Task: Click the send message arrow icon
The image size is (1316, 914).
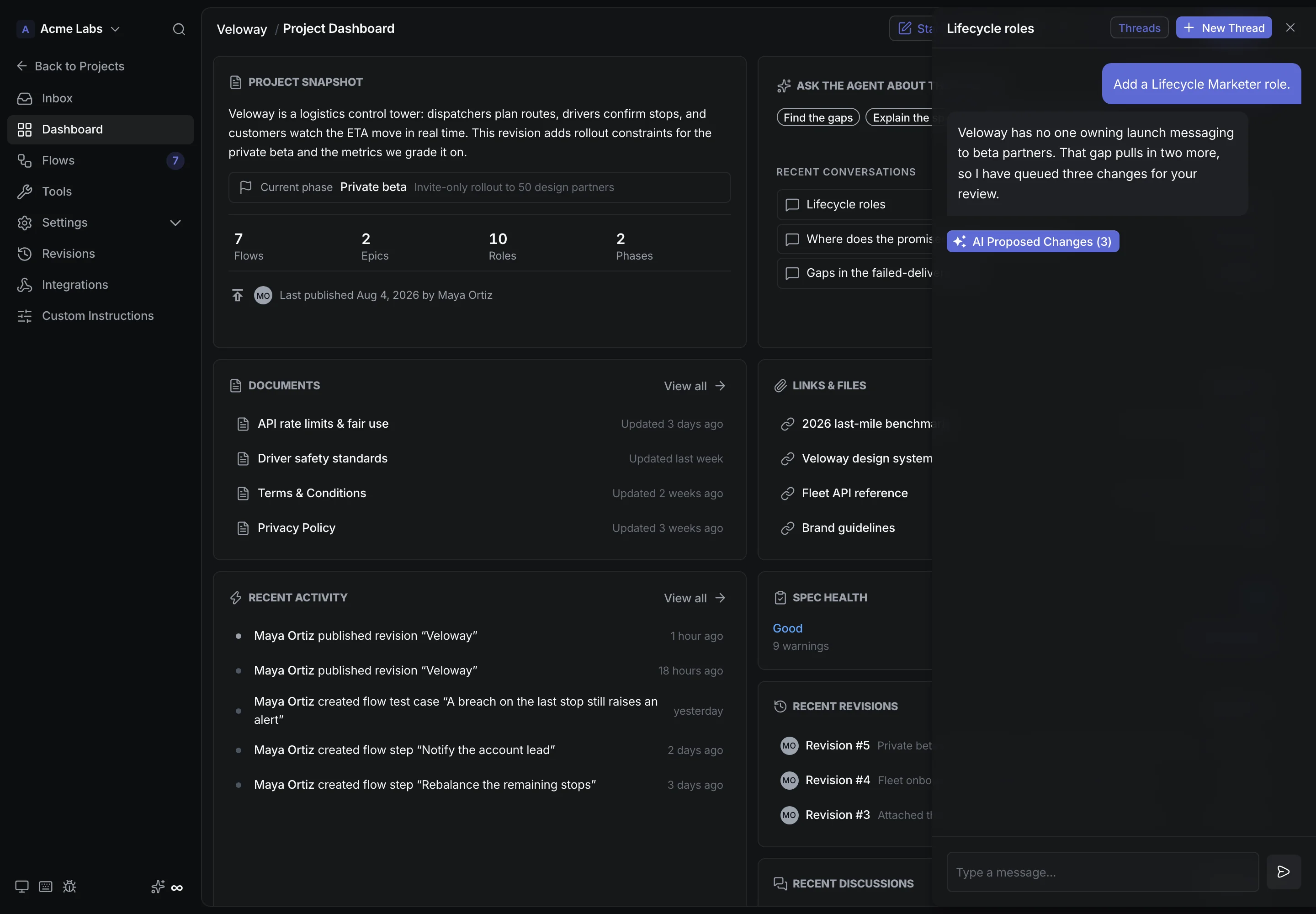Action: click(x=1284, y=872)
